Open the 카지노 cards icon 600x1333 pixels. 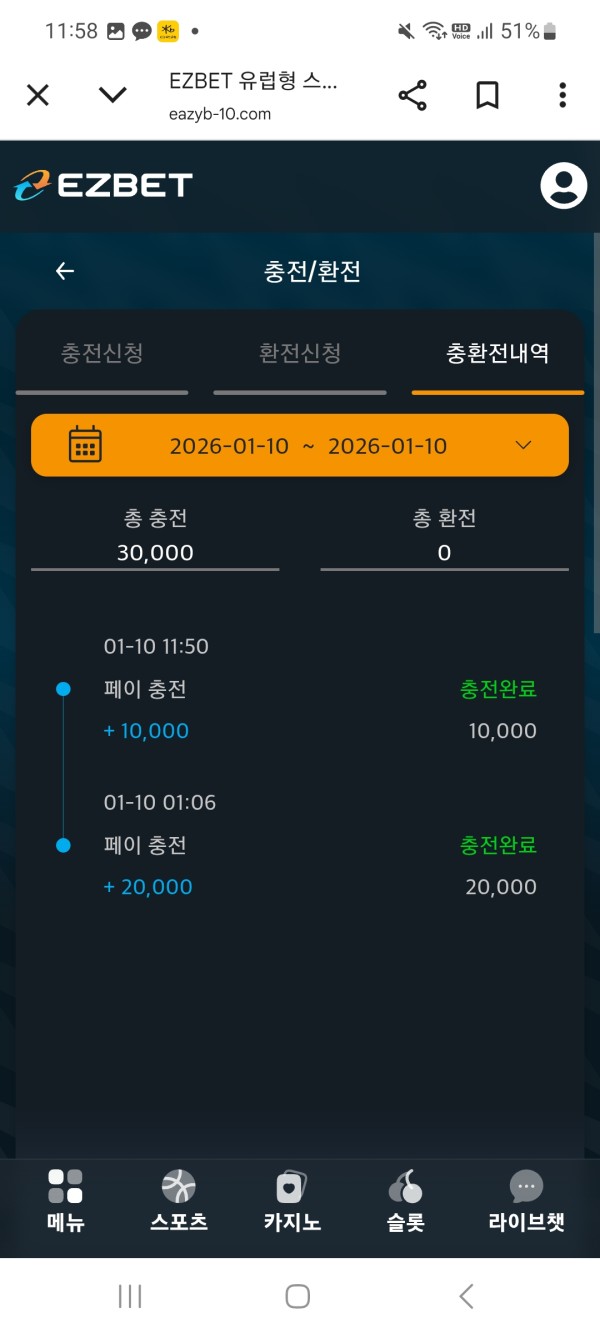(292, 1187)
